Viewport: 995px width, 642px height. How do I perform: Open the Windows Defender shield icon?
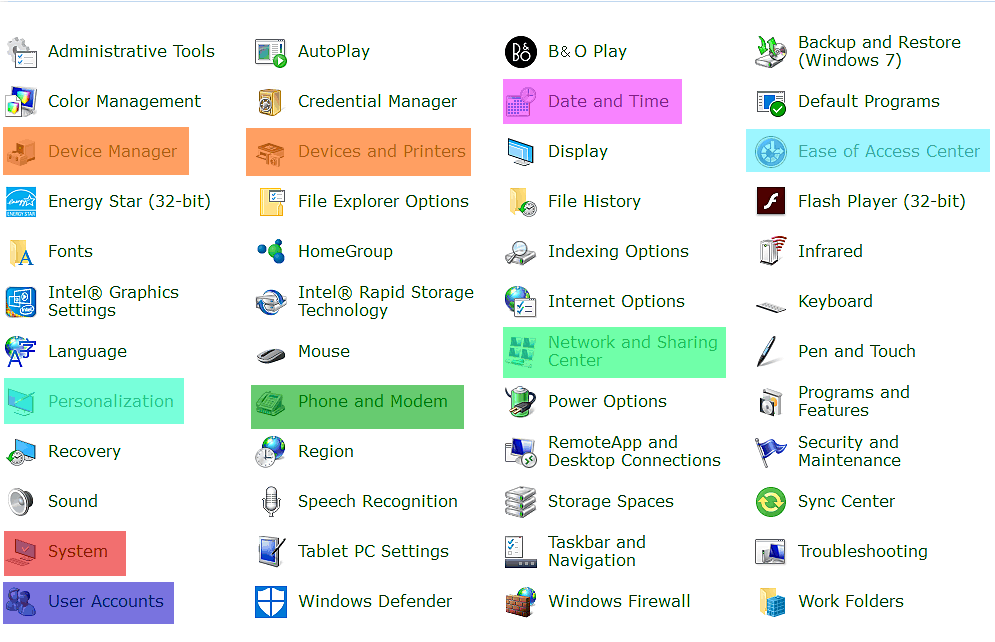coord(271,601)
